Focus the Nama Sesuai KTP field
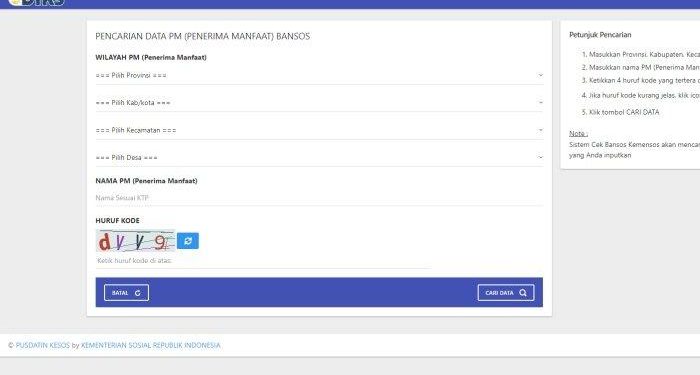This screenshot has width=700, height=375. [x=319, y=198]
